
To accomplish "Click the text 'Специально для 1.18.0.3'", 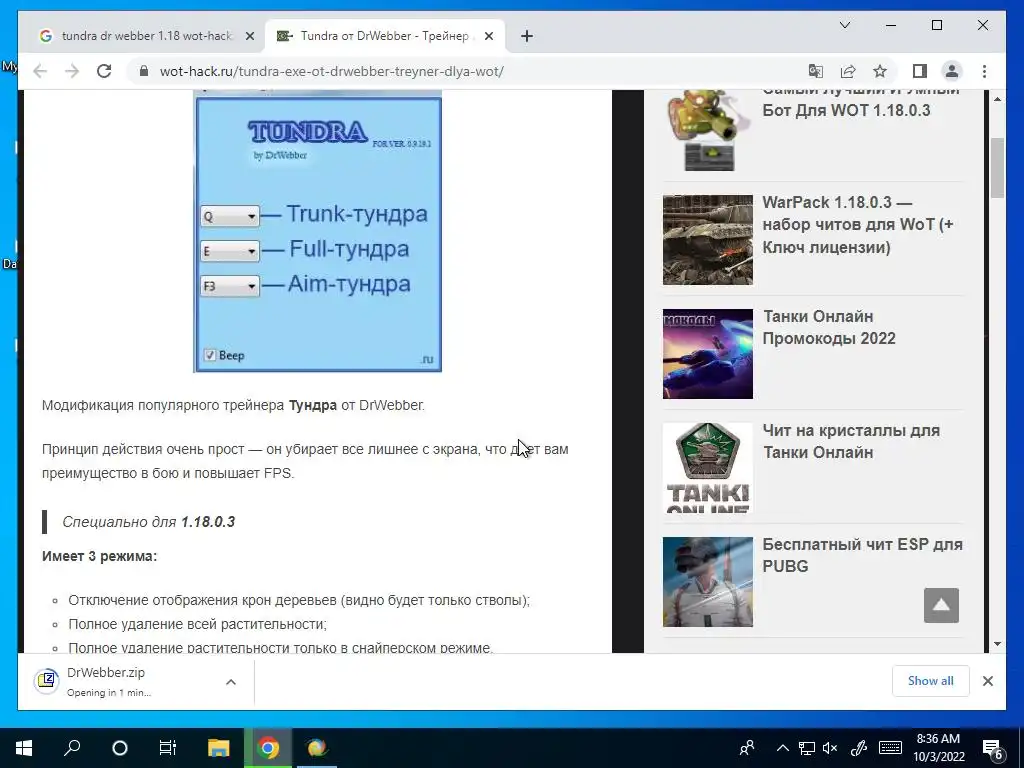I will (148, 522).
